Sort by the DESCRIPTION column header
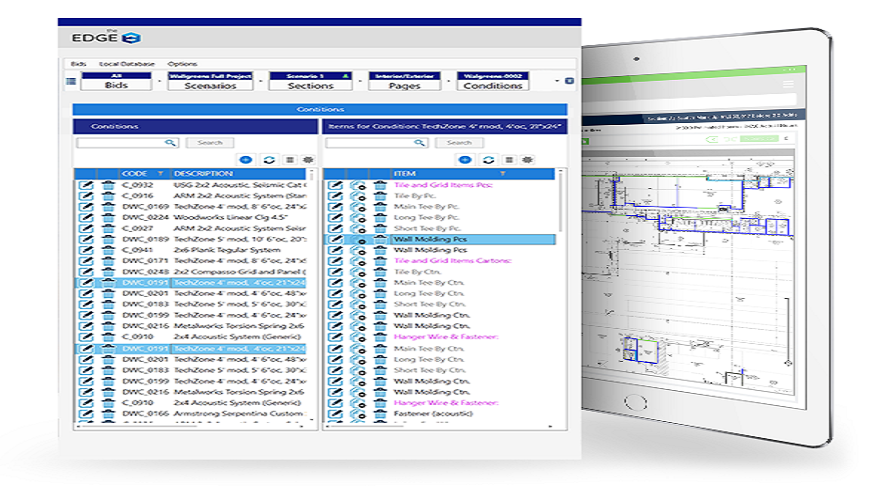 (x=203, y=173)
